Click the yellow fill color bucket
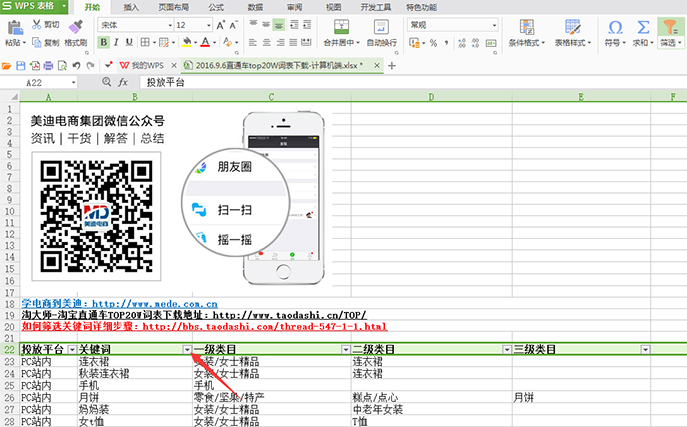This screenshot has width=687, height=427. coord(187,42)
